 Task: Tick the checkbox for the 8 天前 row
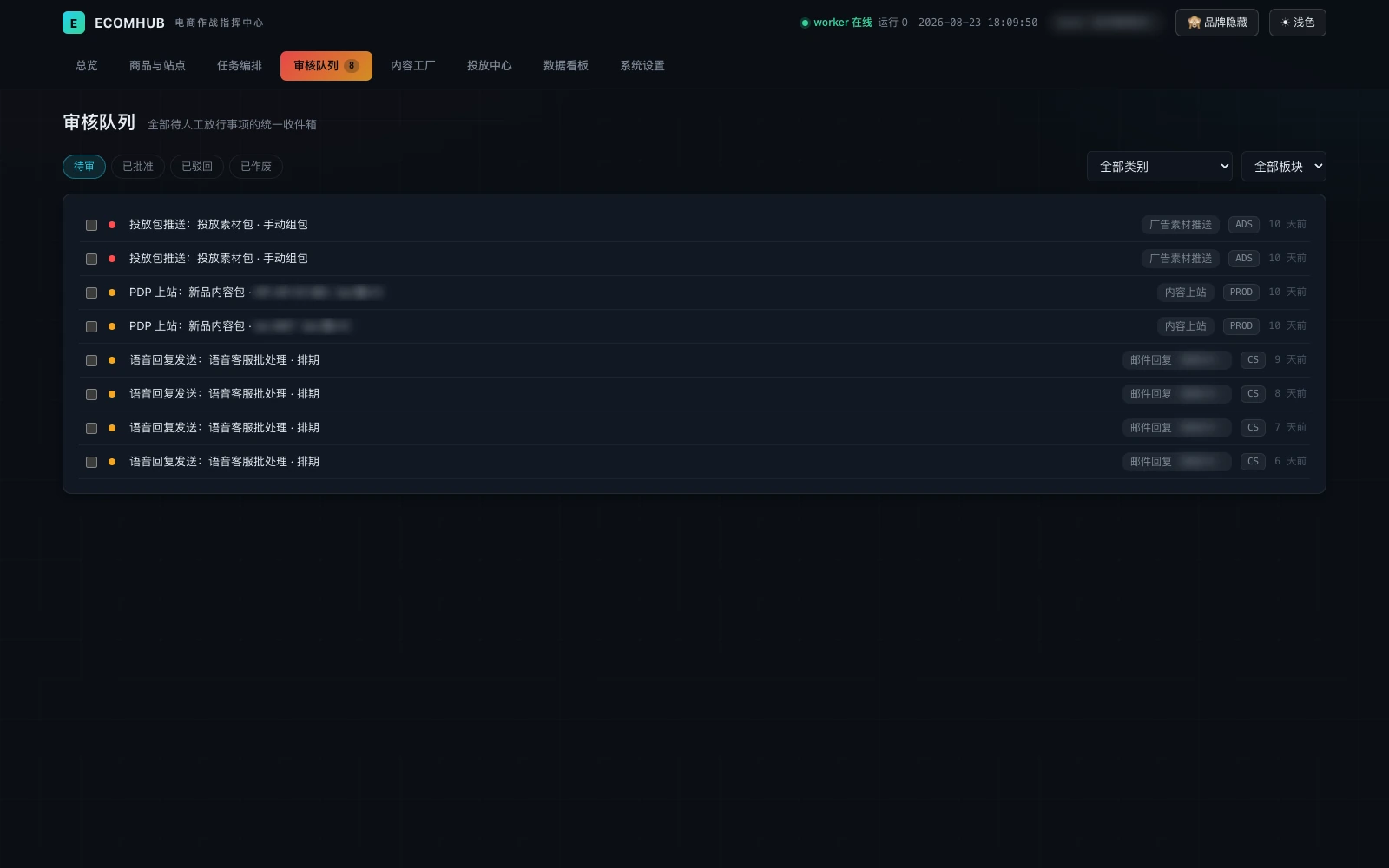[91, 394]
